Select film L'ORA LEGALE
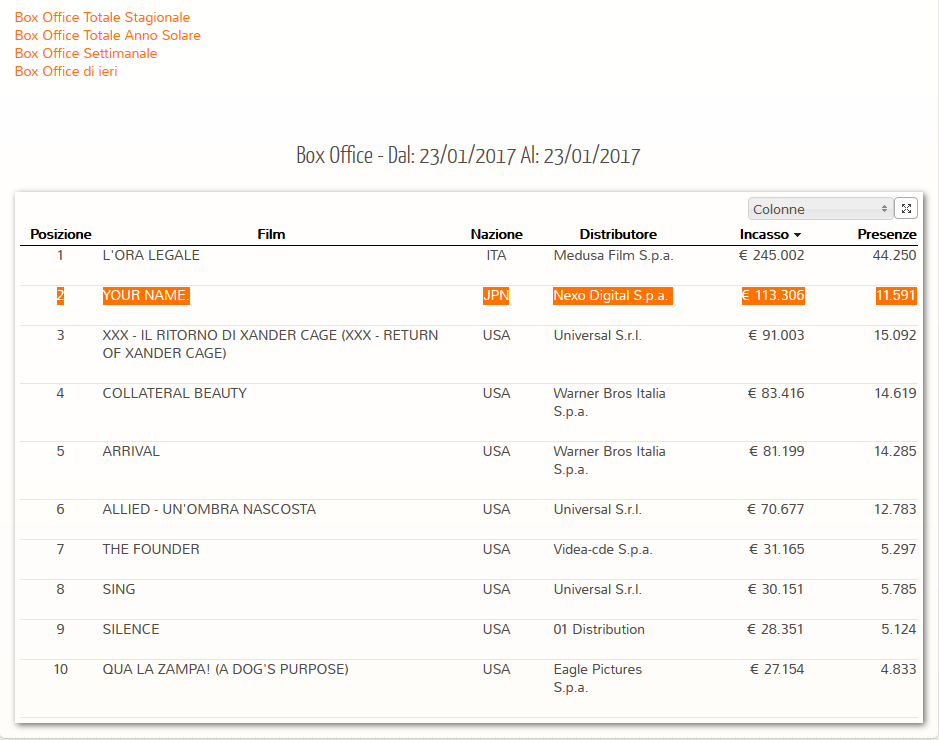The height and width of the screenshot is (740, 939). tap(151, 255)
